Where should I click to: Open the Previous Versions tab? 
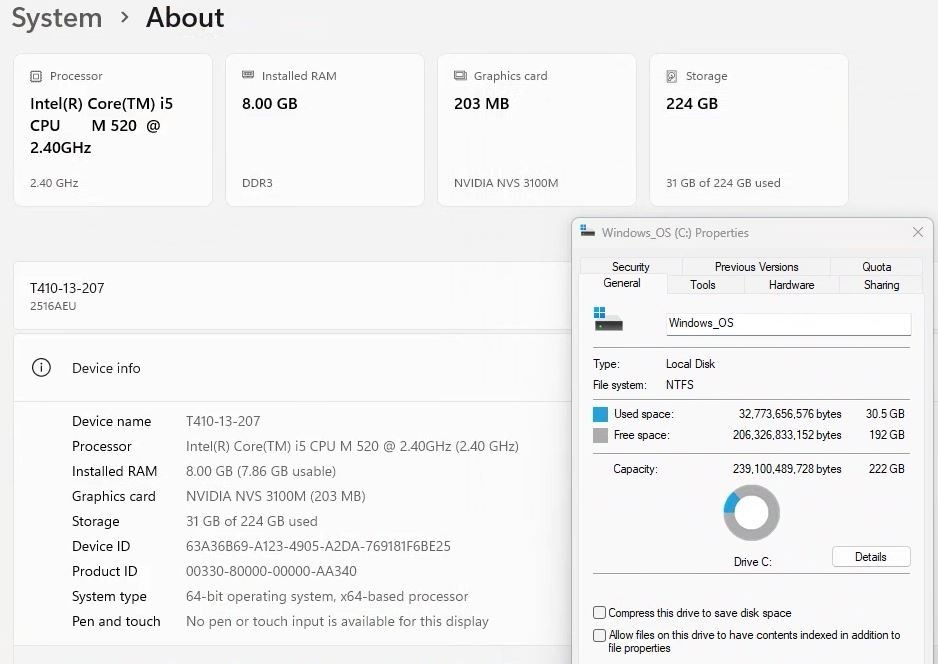tap(756, 267)
